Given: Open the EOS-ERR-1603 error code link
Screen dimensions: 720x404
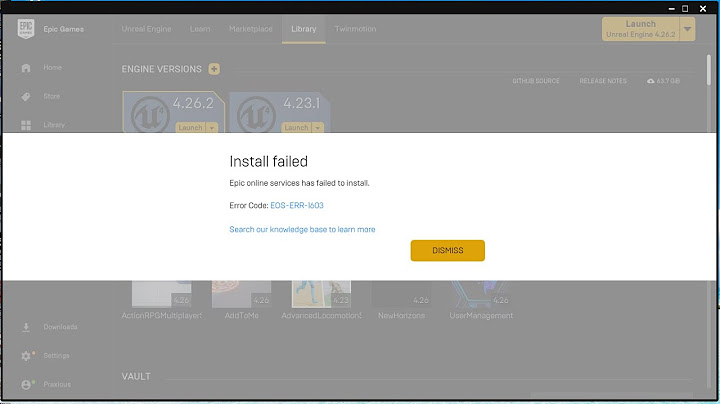Looking at the screenshot, I should click(297, 205).
